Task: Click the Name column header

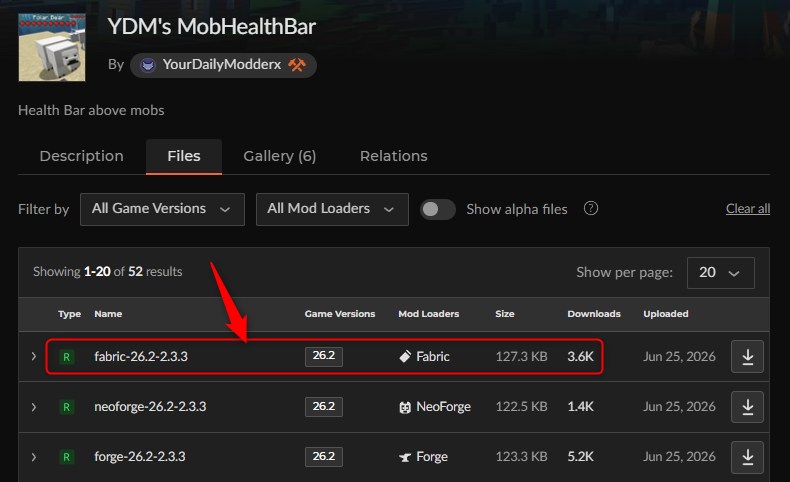Action: tap(108, 314)
